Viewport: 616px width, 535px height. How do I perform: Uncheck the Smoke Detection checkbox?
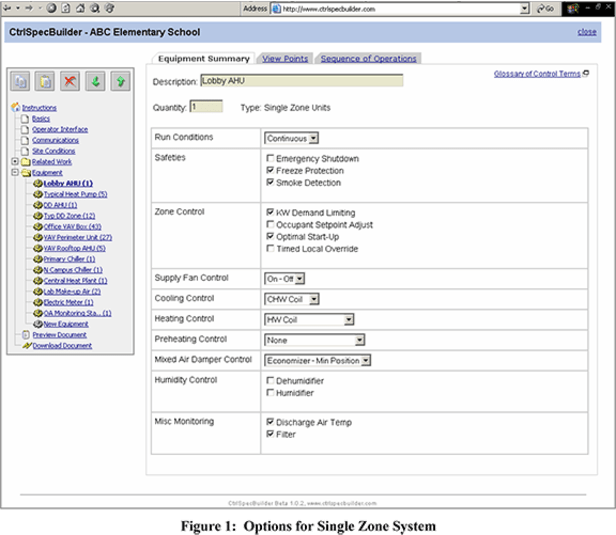(x=271, y=183)
